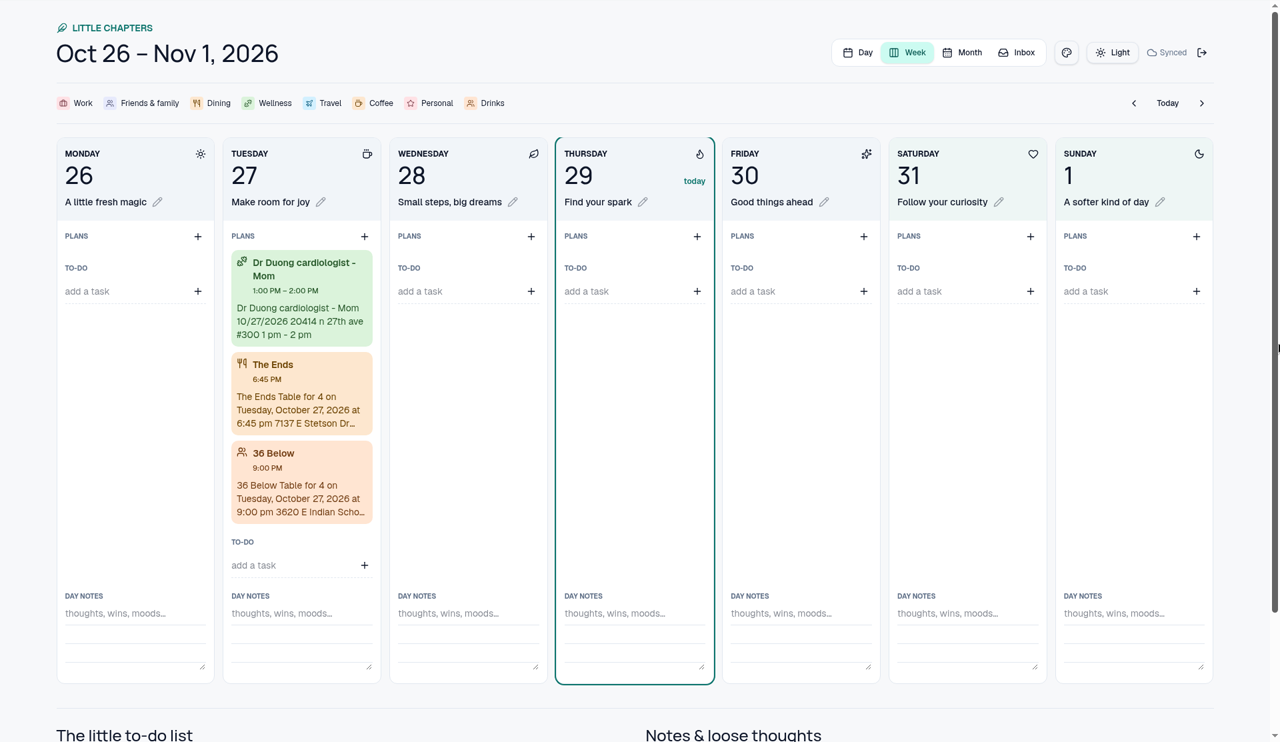Edit the 'Follow your curiosity' motto
Screen dimensions: 1280x742
(999, 202)
